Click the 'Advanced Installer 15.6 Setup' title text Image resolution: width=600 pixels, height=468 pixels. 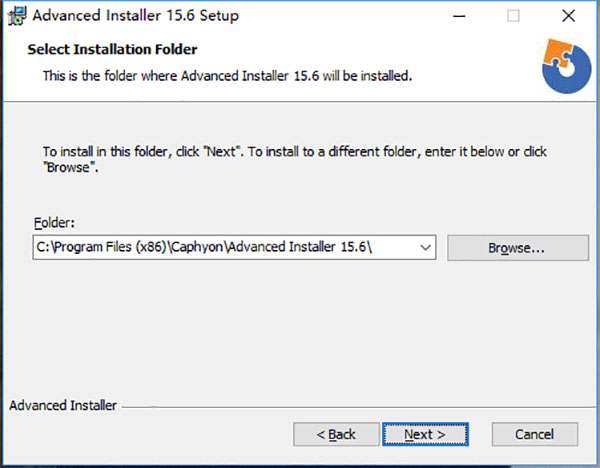pyautogui.click(x=135, y=16)
